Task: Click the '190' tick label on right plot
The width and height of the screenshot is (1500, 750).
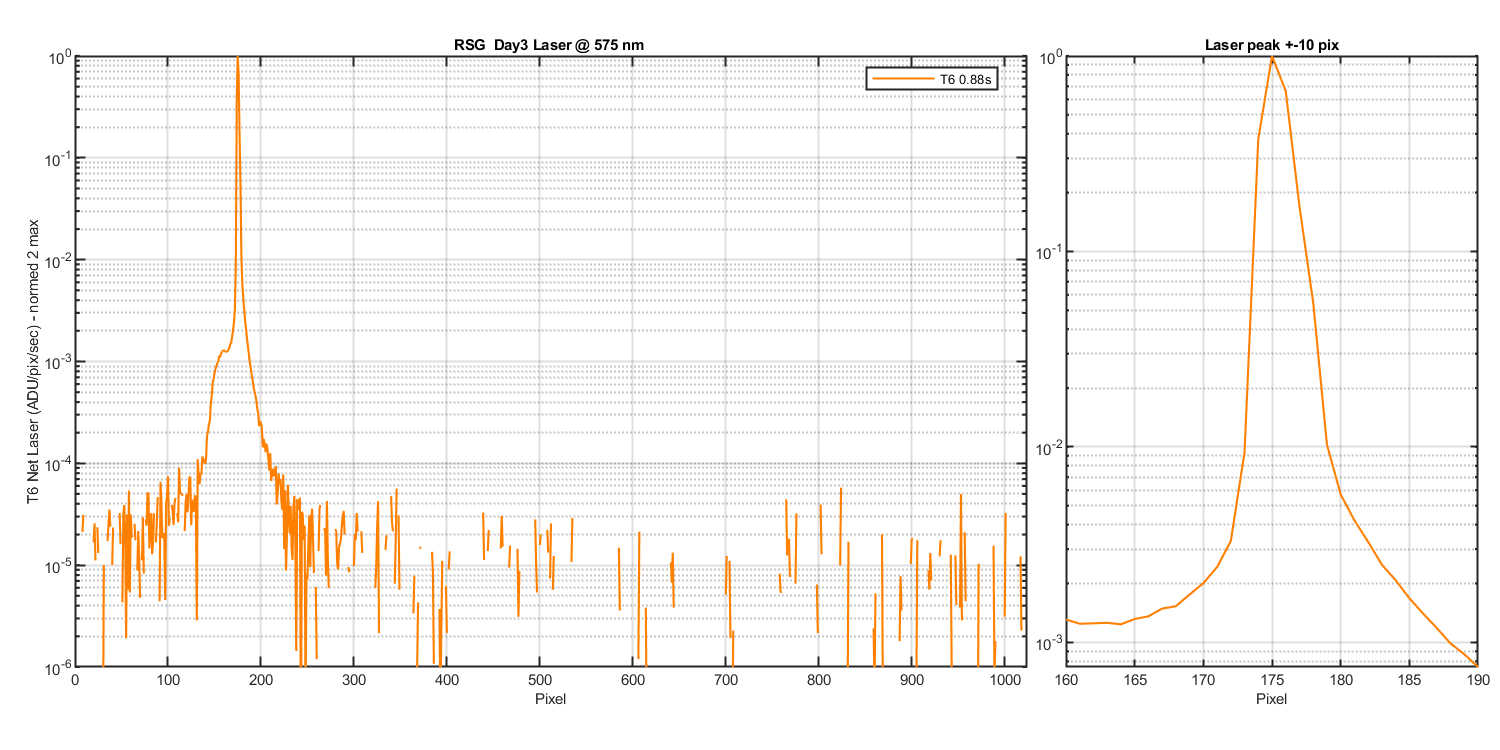Action: click(1477, 680)
